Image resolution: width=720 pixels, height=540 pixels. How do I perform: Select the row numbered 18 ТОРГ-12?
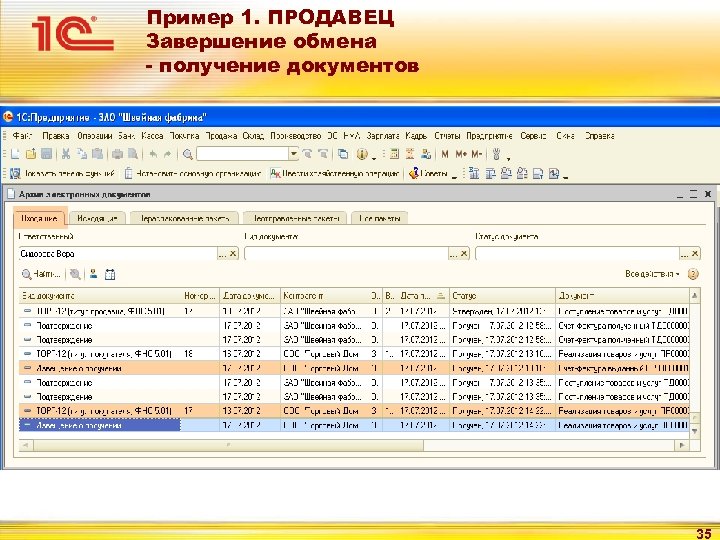click(x=354, y=354)
